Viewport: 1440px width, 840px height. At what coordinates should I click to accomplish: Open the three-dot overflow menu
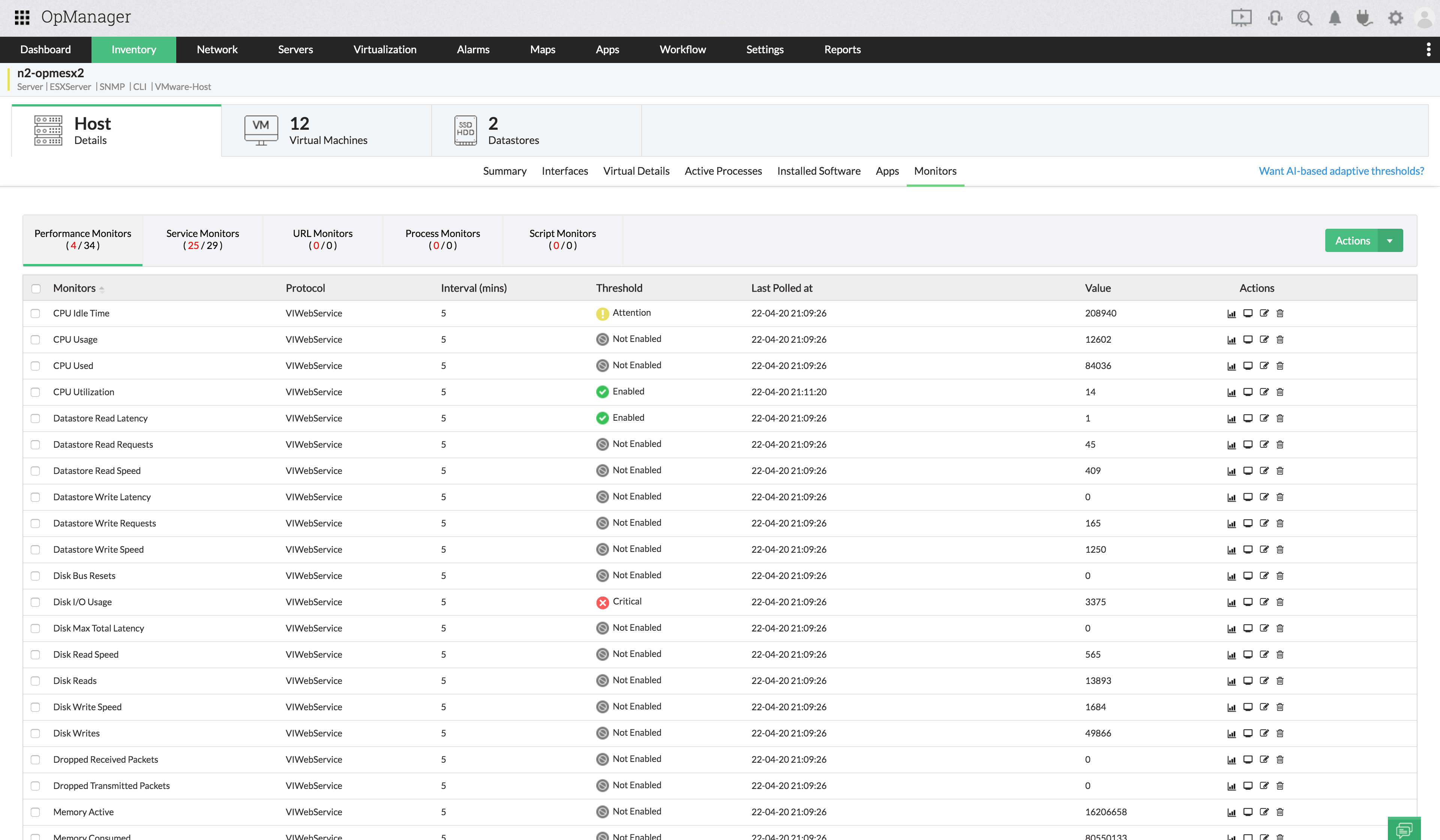pos(1428,50)
